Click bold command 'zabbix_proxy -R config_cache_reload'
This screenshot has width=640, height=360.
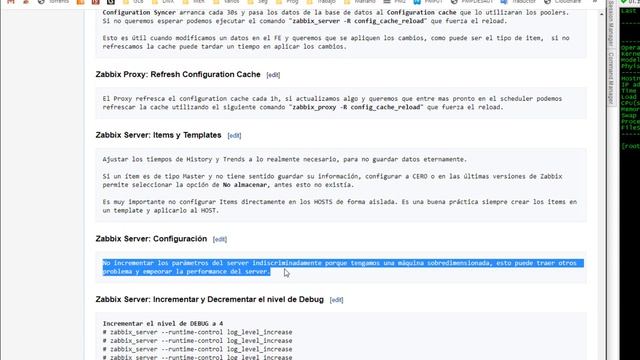click(x=357, y=107)
